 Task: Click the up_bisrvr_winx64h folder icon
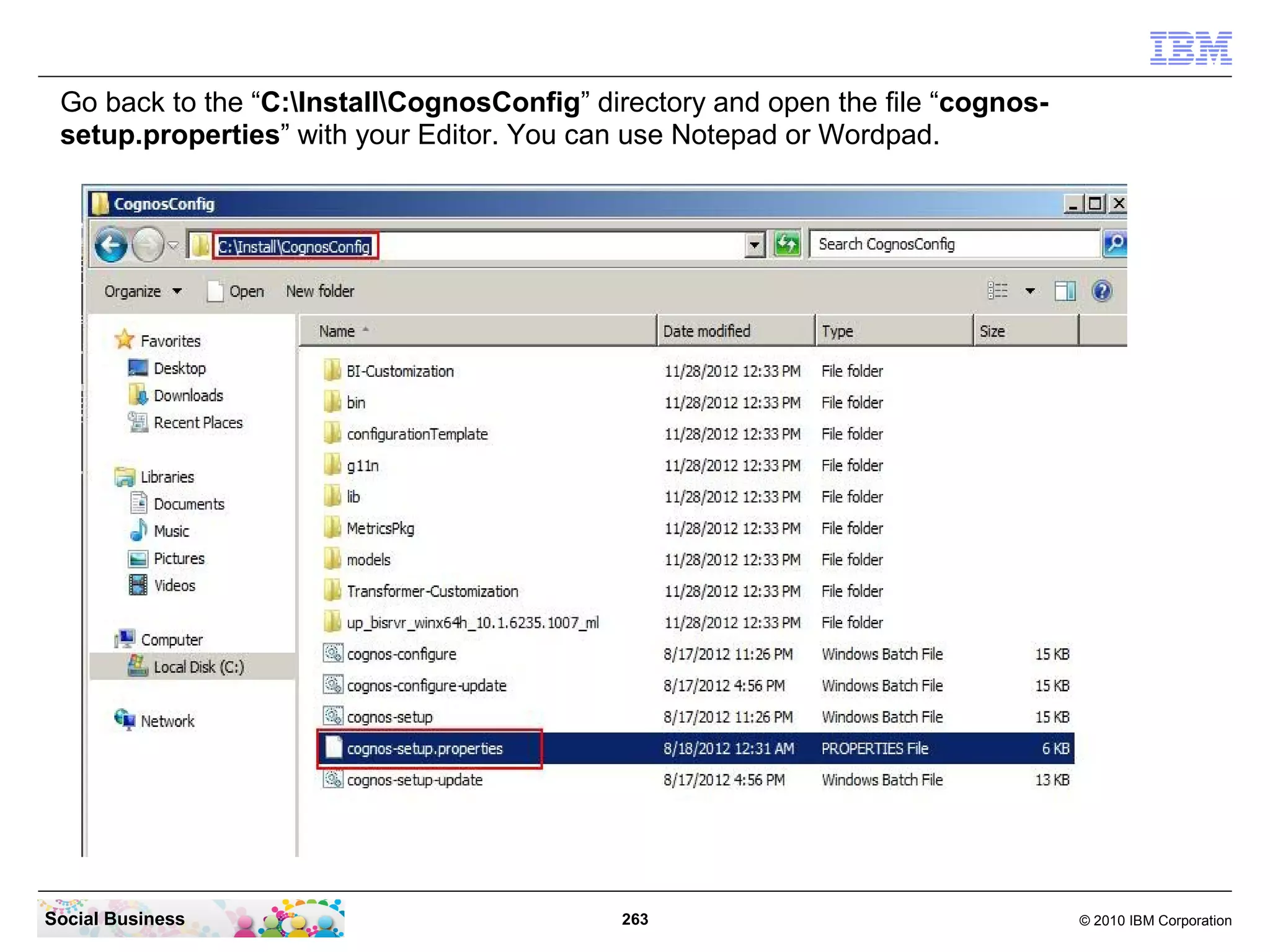pos(332,622)
